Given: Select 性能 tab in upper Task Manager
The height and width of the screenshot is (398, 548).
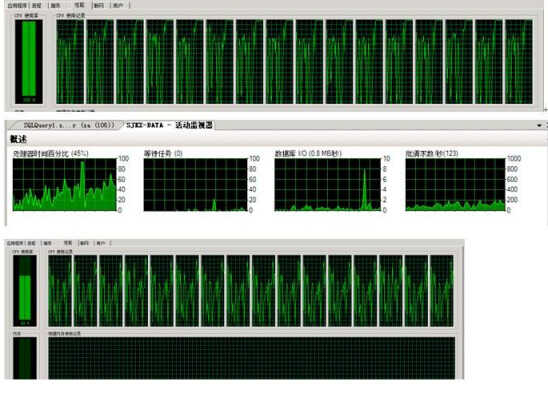Looking at the screenshot, I should click(x=79, y=5).
